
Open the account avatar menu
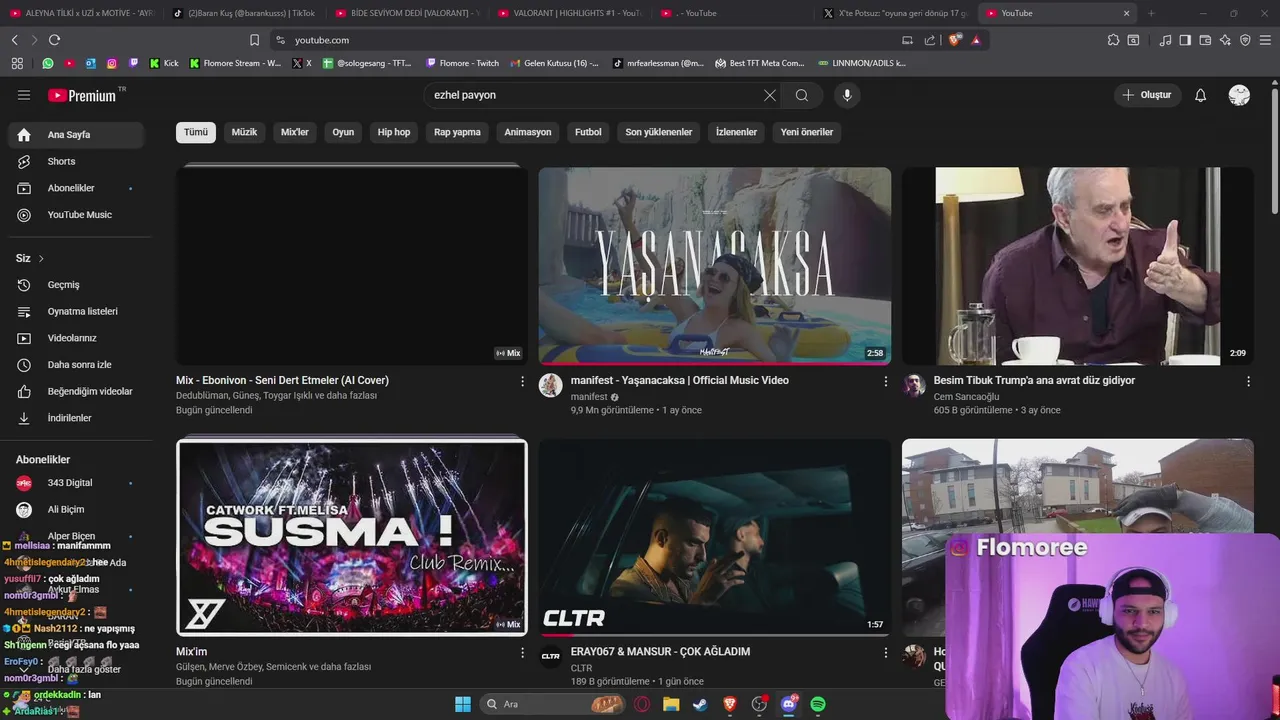click(x=1239, y=95)
